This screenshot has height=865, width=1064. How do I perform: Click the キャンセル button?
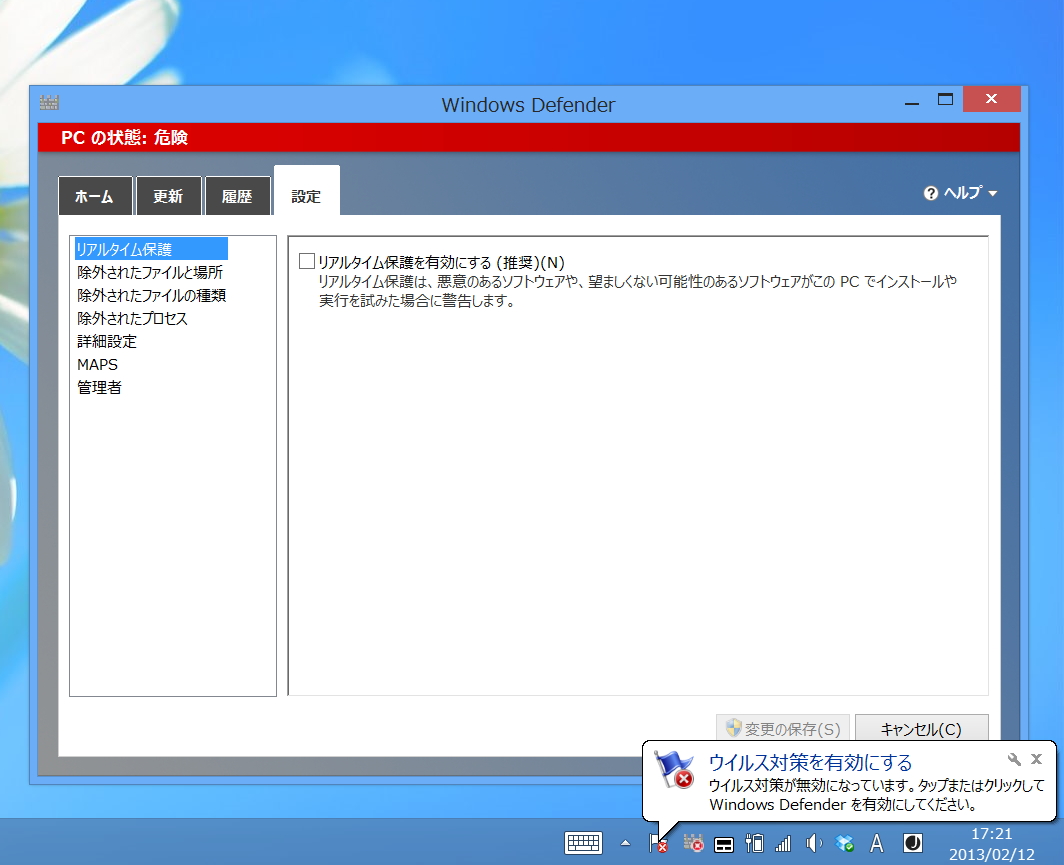pyautogui.click(x=921, y=728)
